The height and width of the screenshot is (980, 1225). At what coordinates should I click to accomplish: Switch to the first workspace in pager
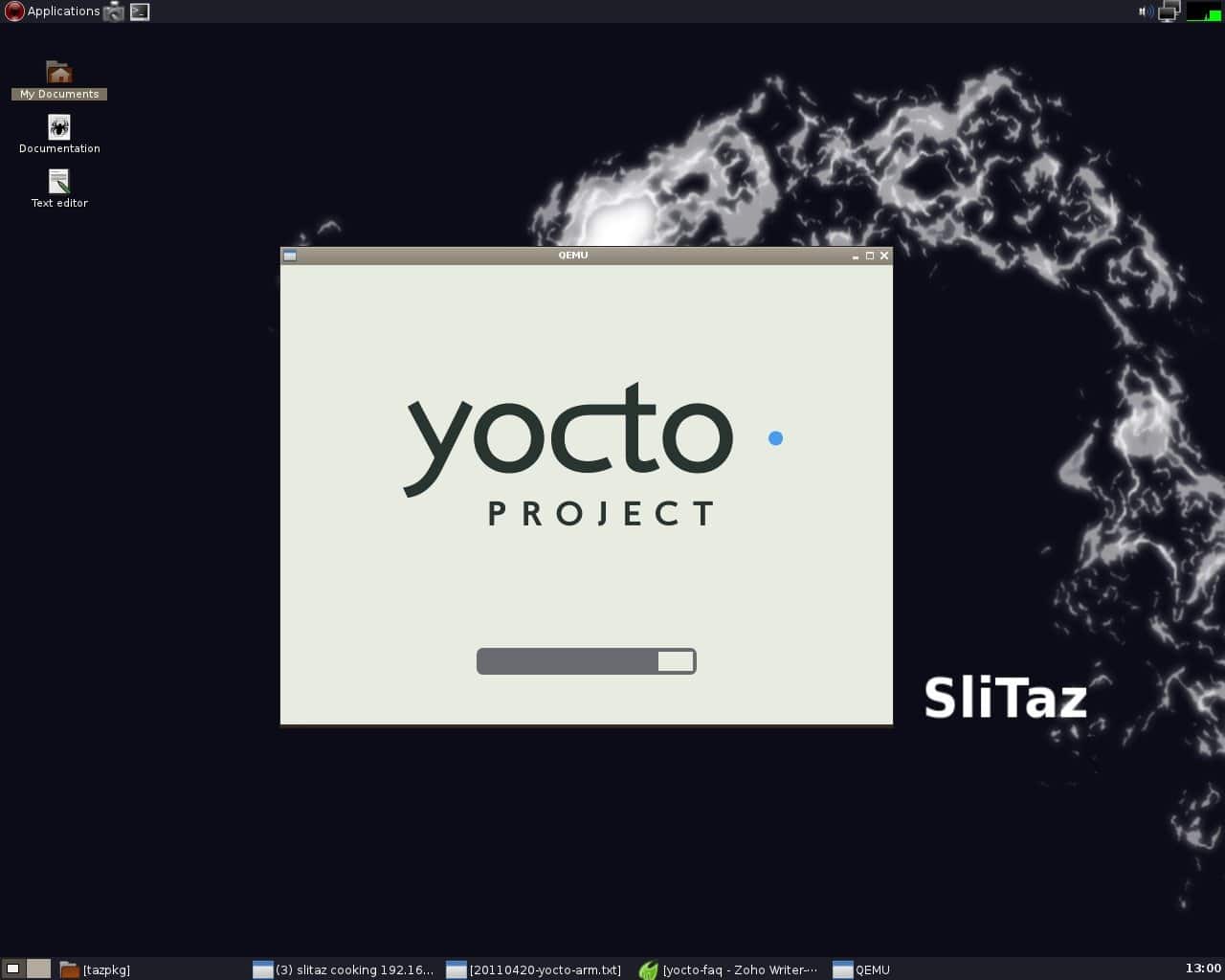tap(13, 969)
